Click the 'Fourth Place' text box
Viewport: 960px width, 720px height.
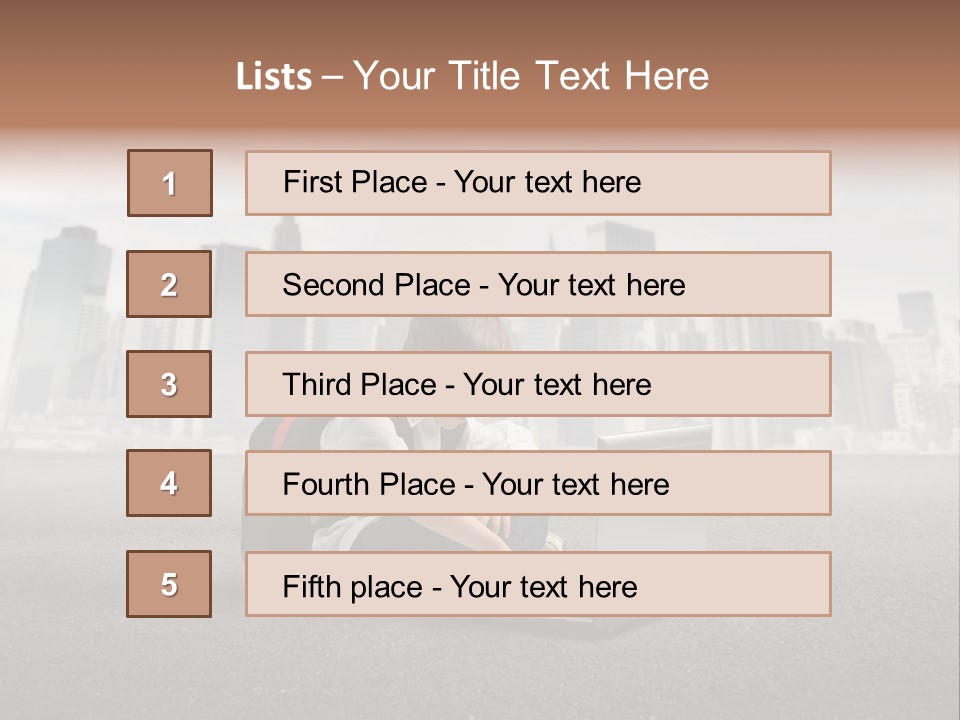[538, 483]
